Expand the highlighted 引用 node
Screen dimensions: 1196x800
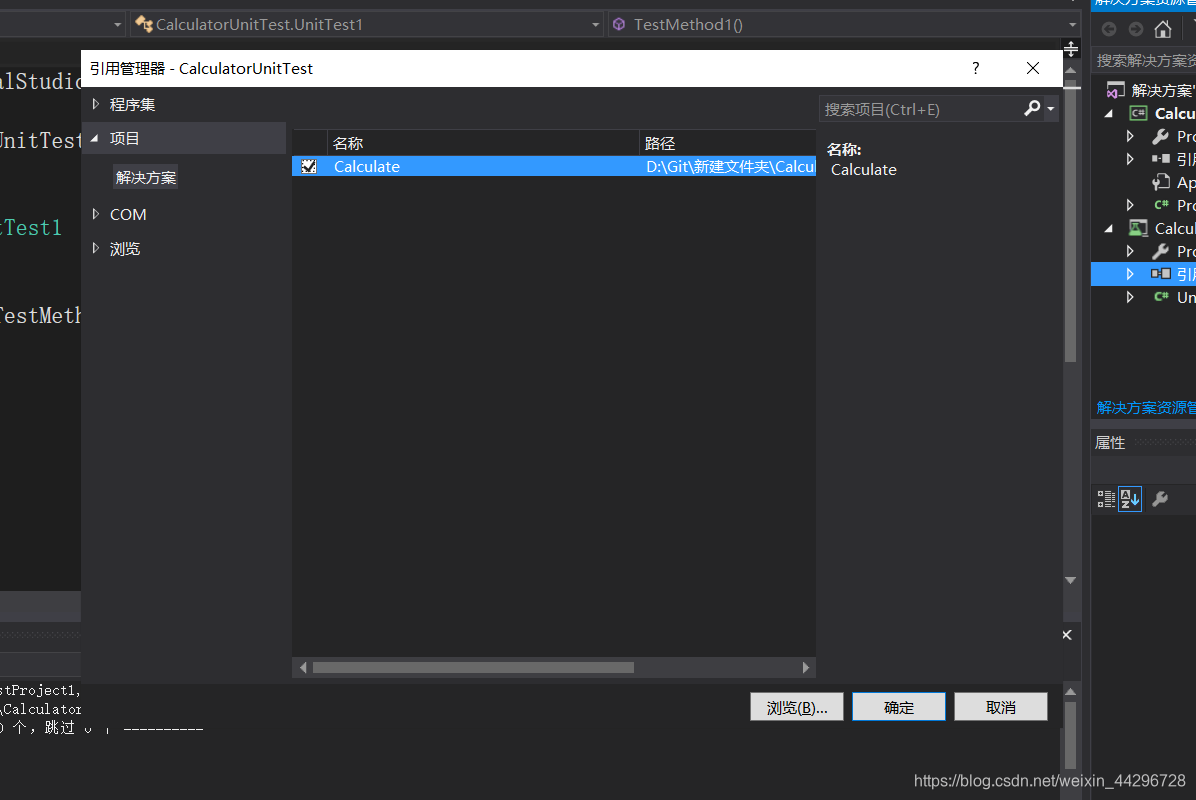pyautogui.click(x=1130, y=274)
